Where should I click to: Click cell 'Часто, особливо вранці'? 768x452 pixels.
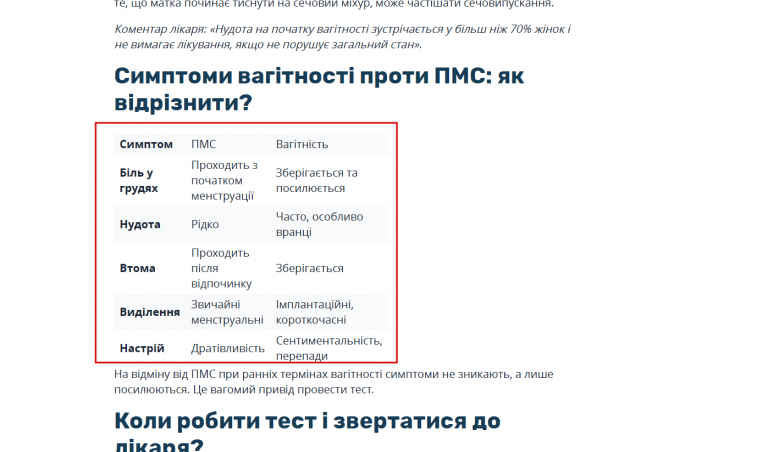[x=319, y=224]
